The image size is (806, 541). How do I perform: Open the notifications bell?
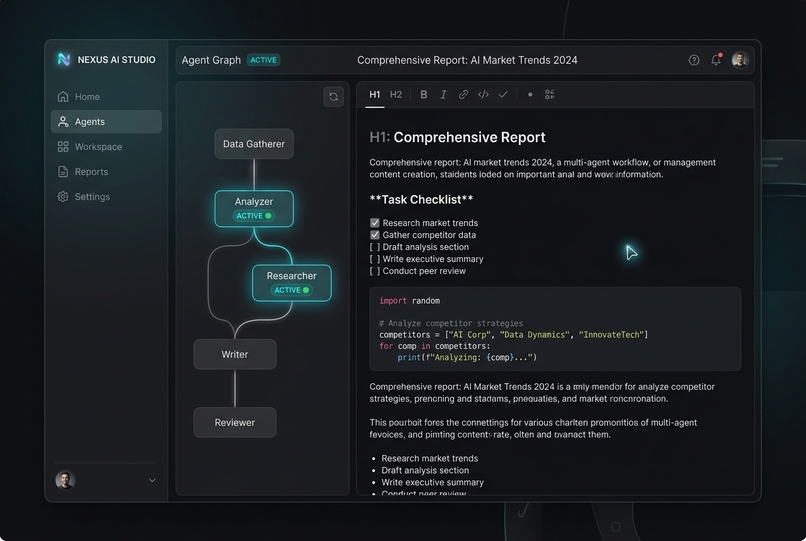point(716,60)
